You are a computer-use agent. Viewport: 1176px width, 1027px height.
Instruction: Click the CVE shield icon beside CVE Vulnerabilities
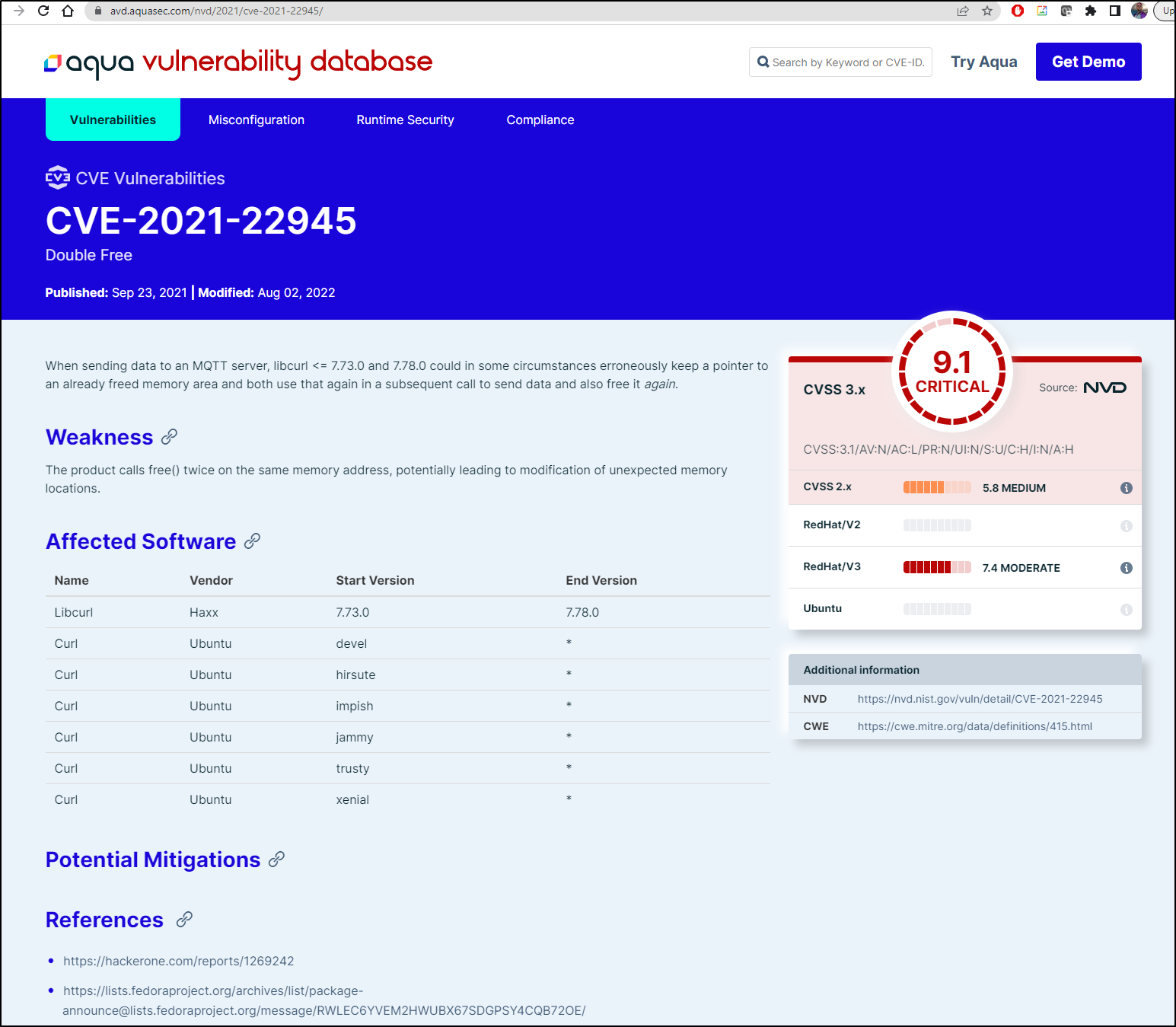coord(57,177)
